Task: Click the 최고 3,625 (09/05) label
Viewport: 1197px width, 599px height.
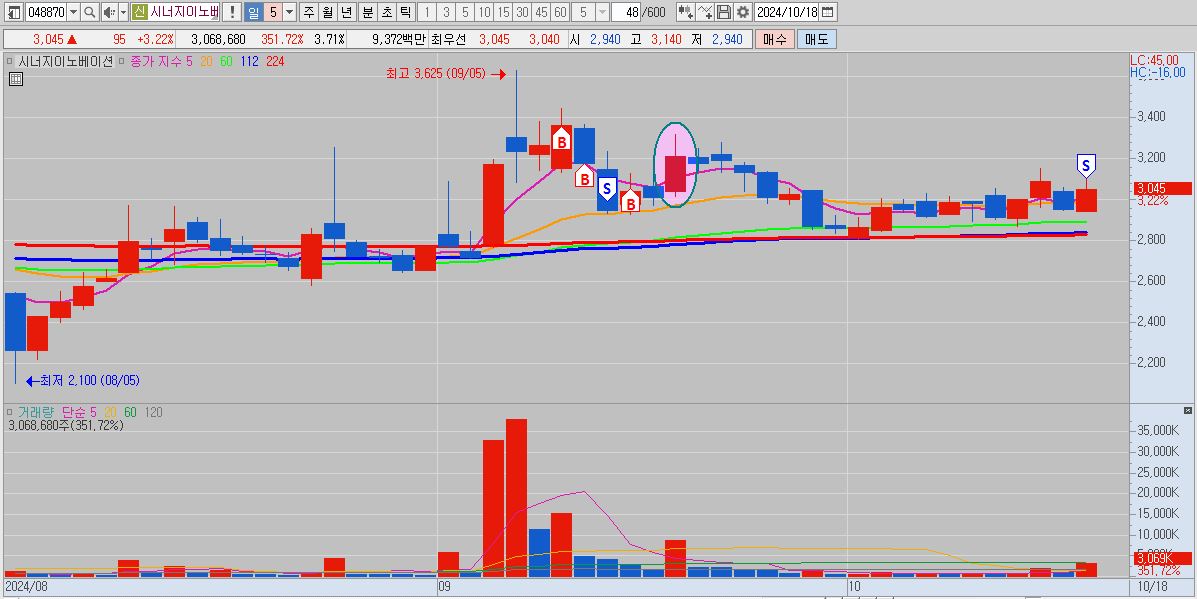Action: [x=436, y=74]
